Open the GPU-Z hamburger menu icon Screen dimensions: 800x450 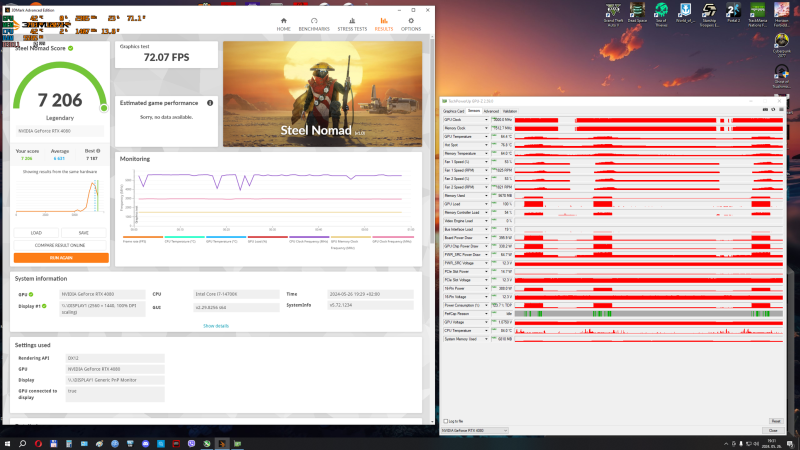(x=781, y=110)
